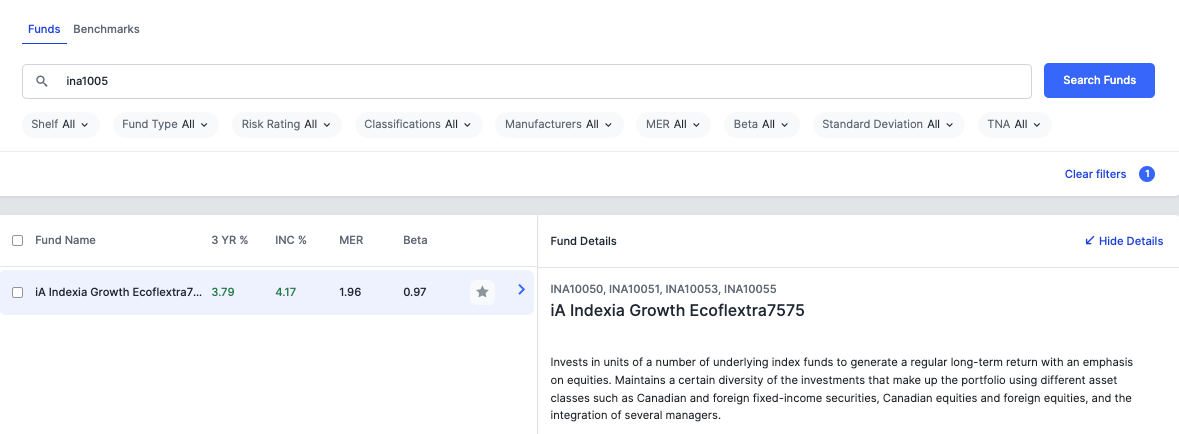Click fund codes INA10050, INA10051 line
The height and width of the screenshot is (434, 1179).
663,289
